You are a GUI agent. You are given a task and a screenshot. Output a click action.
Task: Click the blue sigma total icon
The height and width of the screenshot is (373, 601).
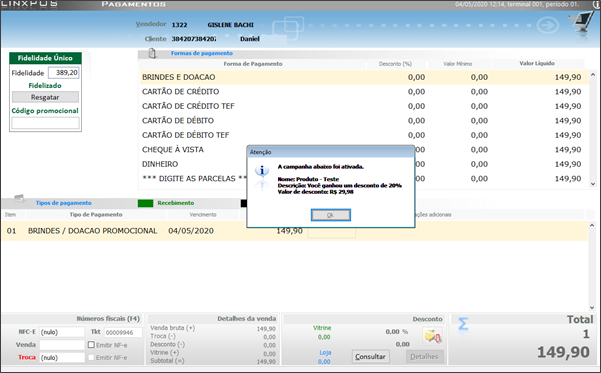[x=463, y=324]
